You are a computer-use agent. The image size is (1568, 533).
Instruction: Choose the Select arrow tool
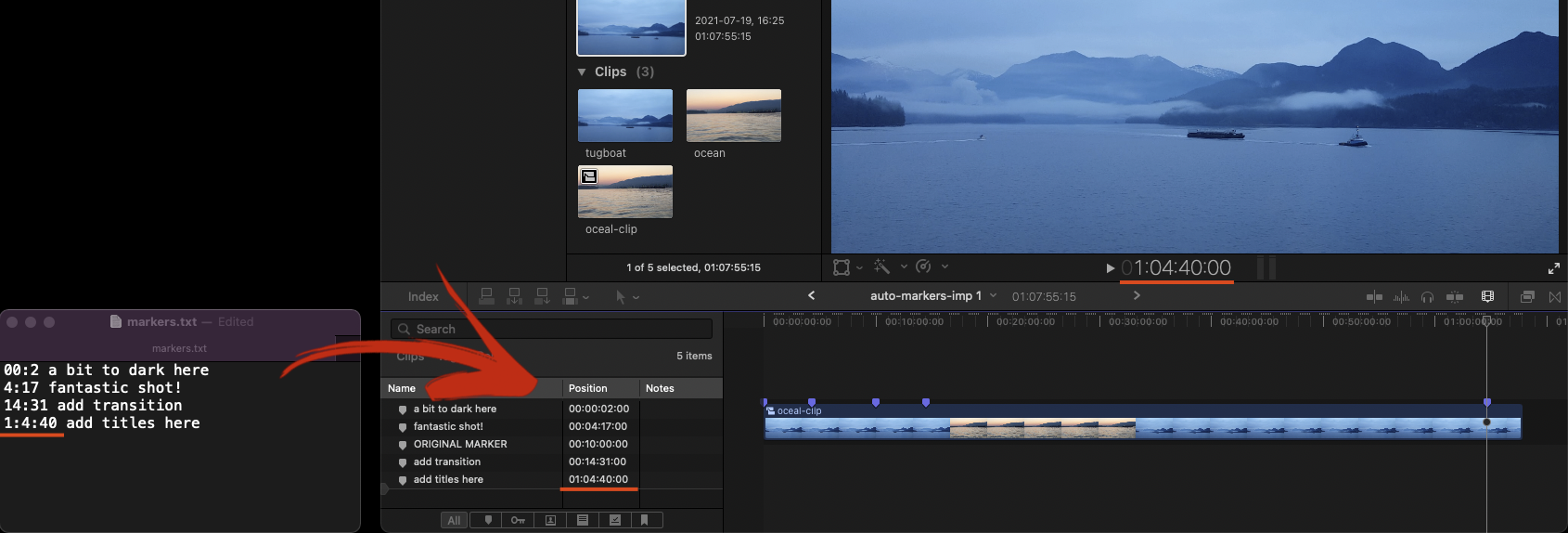tap(621, 297)
